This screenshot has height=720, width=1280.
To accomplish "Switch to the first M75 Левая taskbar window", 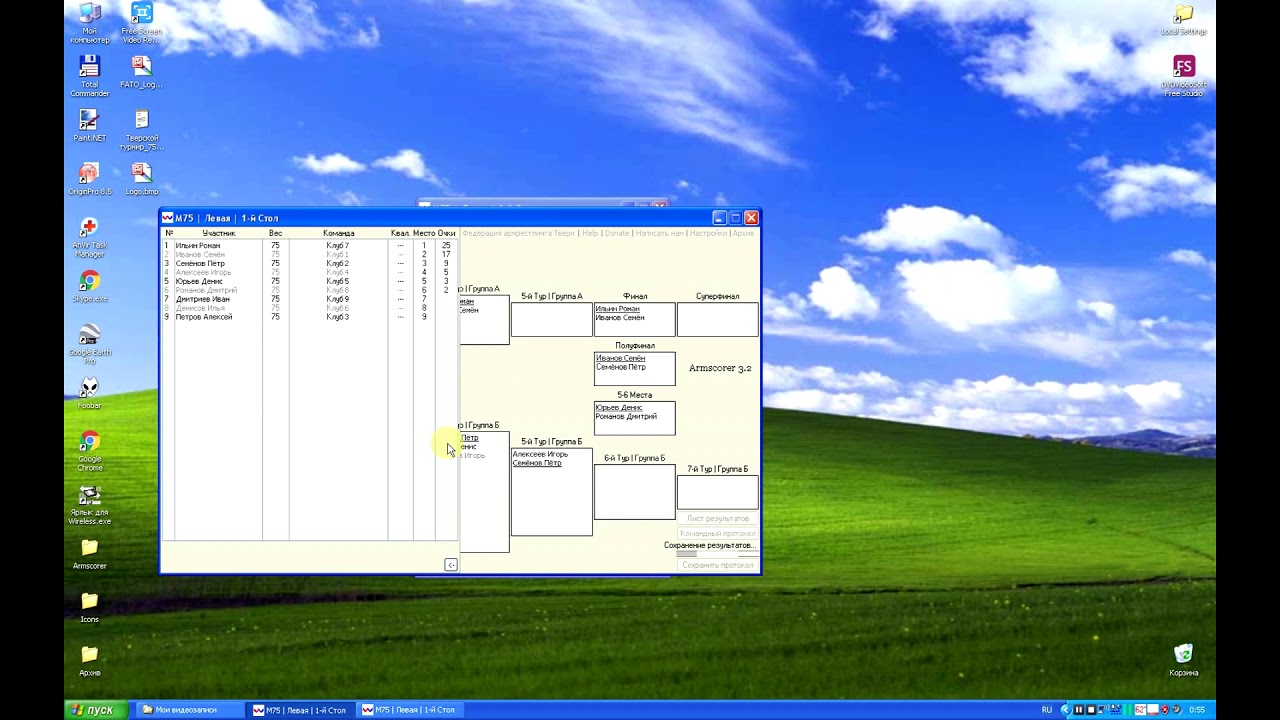I will coord(300,710).
